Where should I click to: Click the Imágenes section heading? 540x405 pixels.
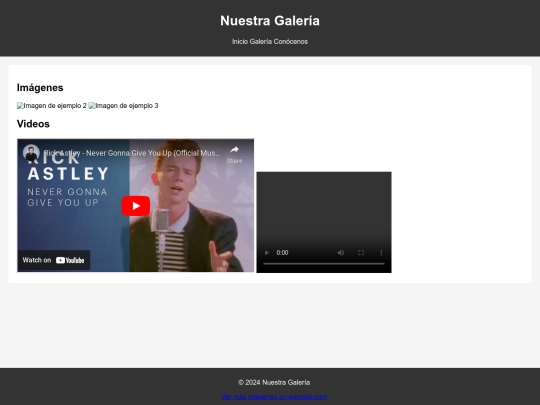(x=40, y=88)
